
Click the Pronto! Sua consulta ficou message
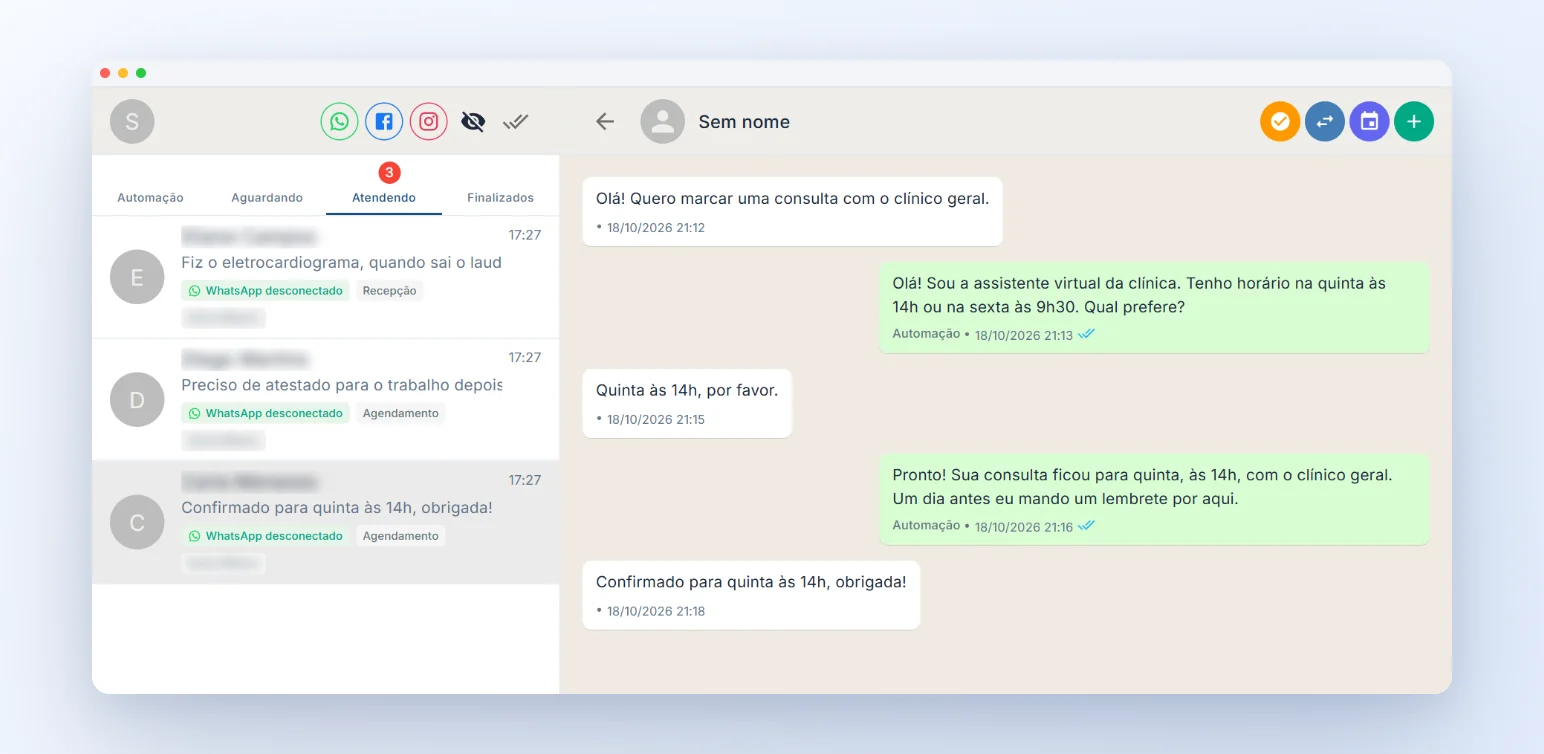pos(1154,499)
